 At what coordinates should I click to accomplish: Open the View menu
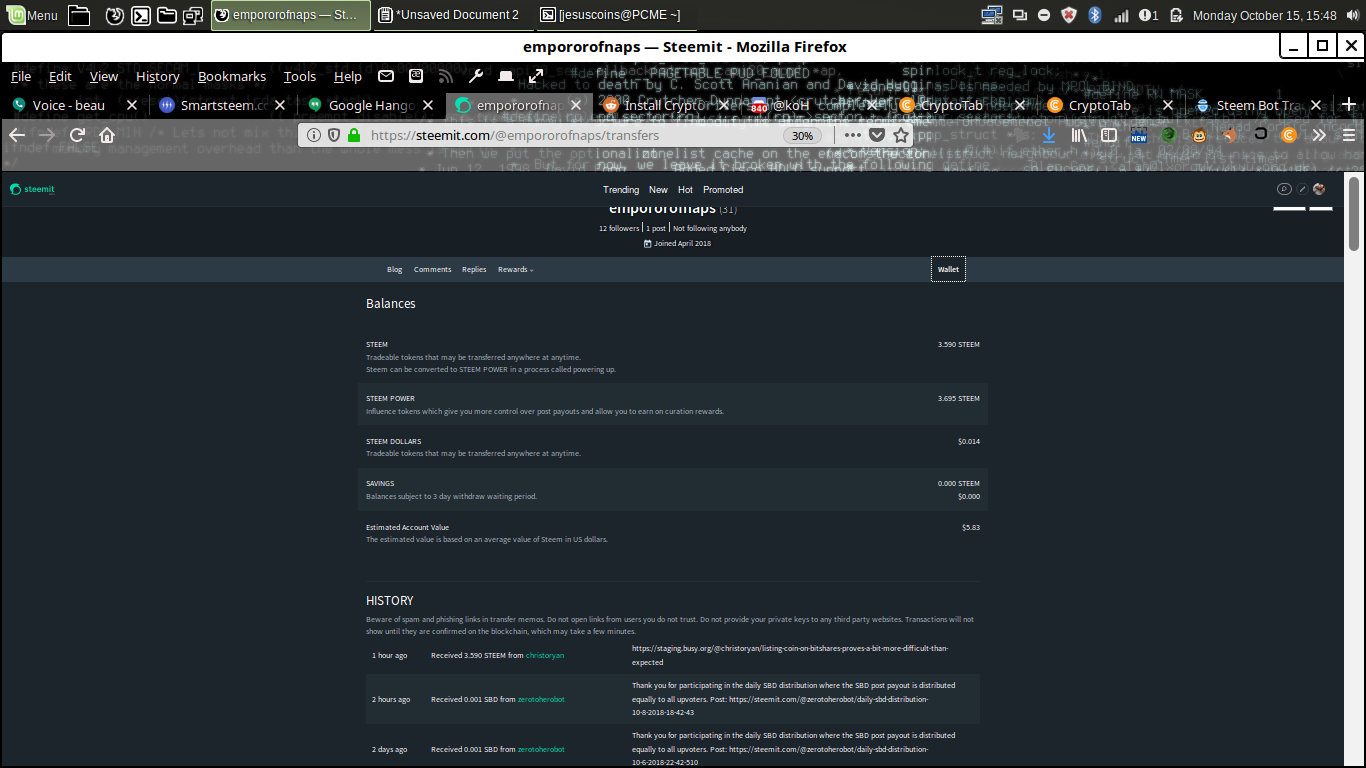point(104,76)
